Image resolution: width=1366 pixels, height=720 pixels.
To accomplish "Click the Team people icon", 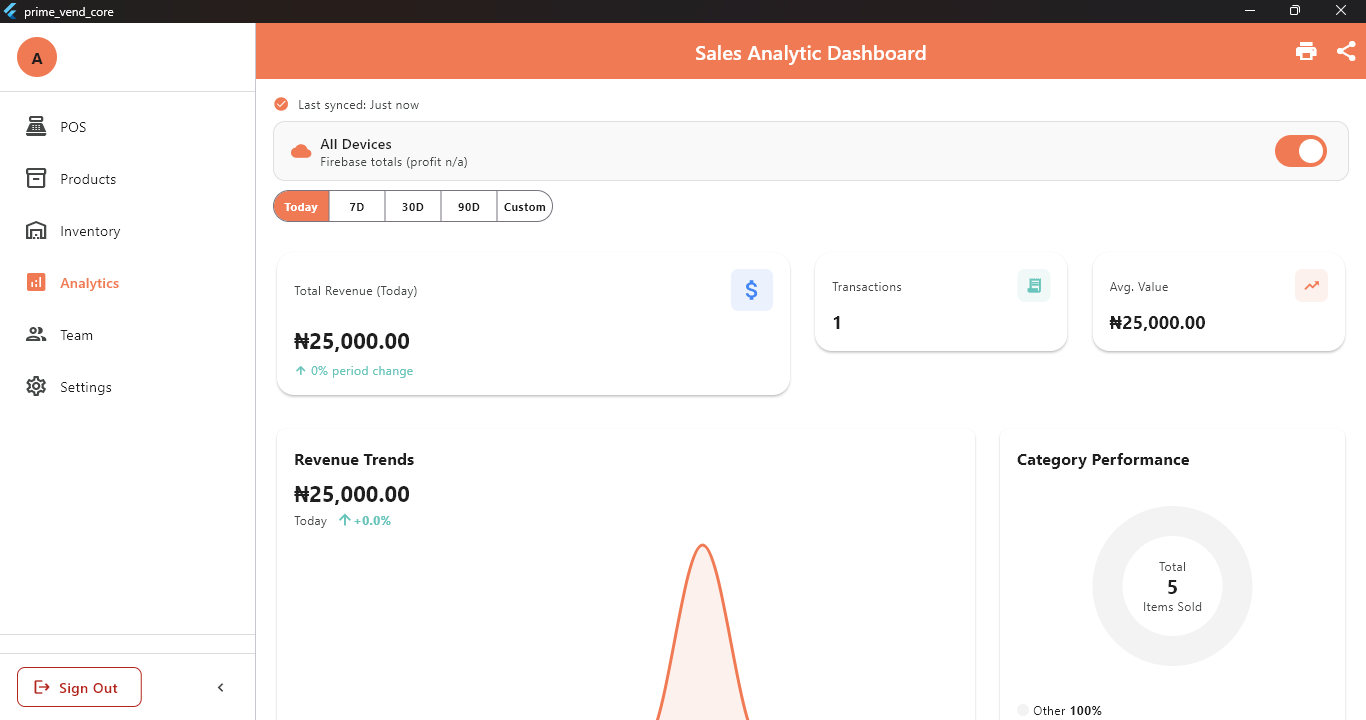I will point(36,335).
